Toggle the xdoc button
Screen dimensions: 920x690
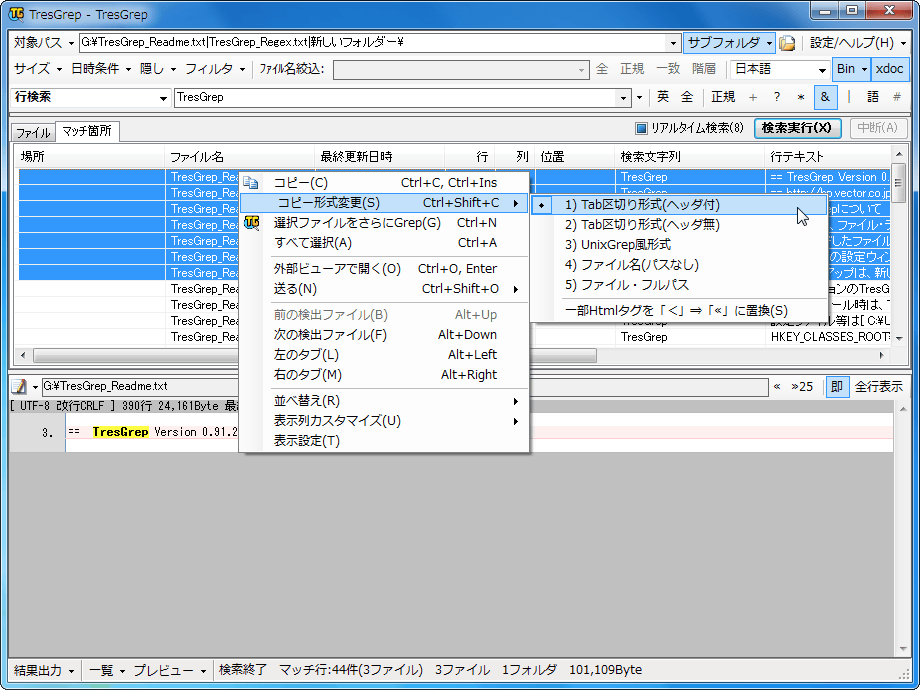(889, 69)
